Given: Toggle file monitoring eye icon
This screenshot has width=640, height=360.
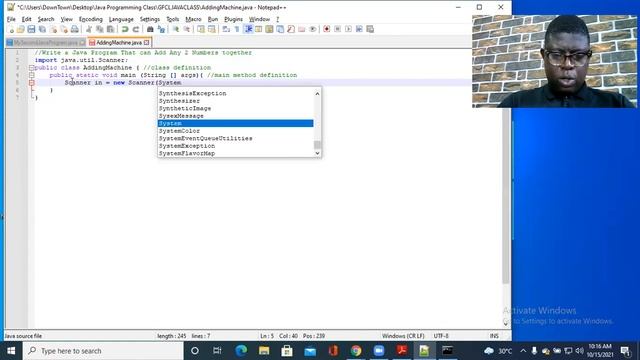Looking at the screenshot, I should [313, 29].
